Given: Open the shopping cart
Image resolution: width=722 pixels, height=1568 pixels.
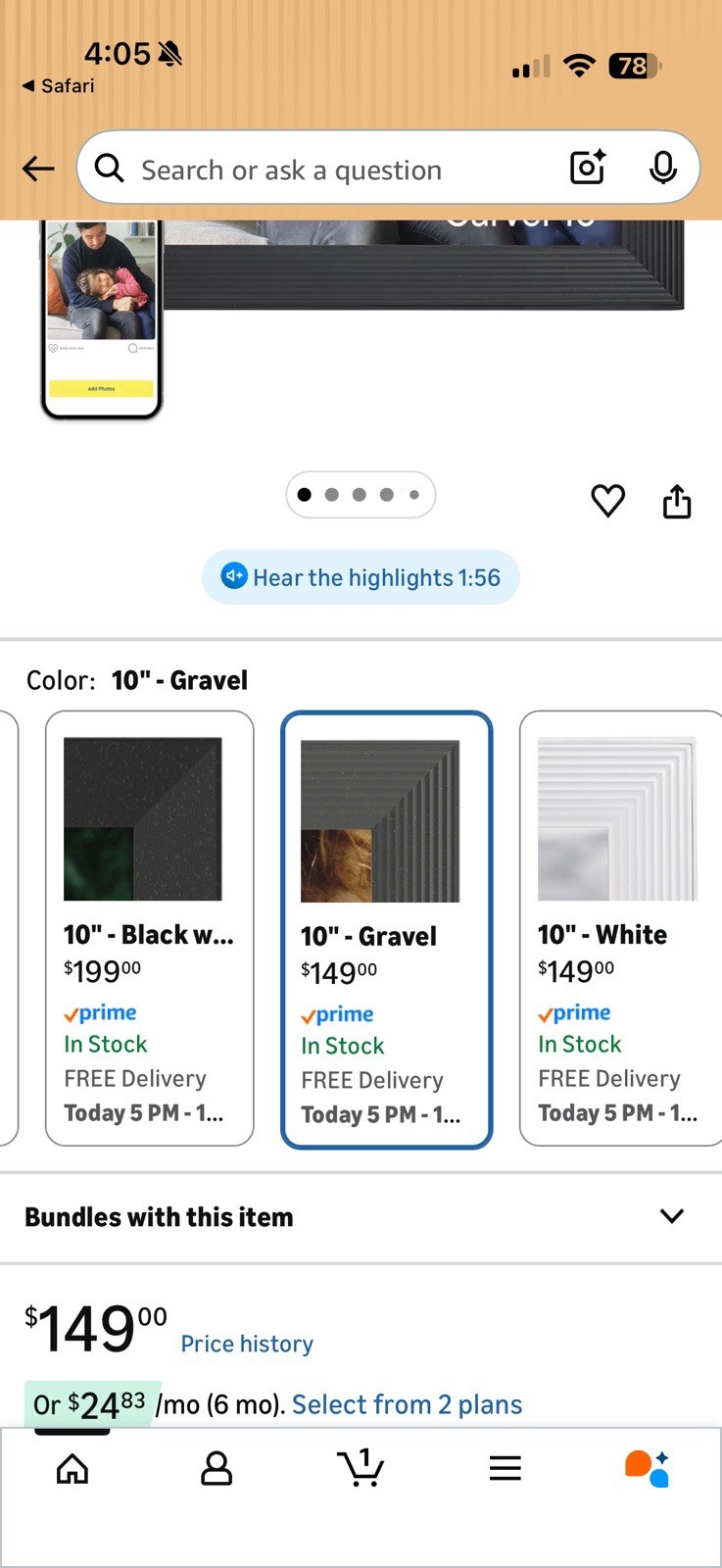Looking at the screenshot, I should [x=361, y=1467].
